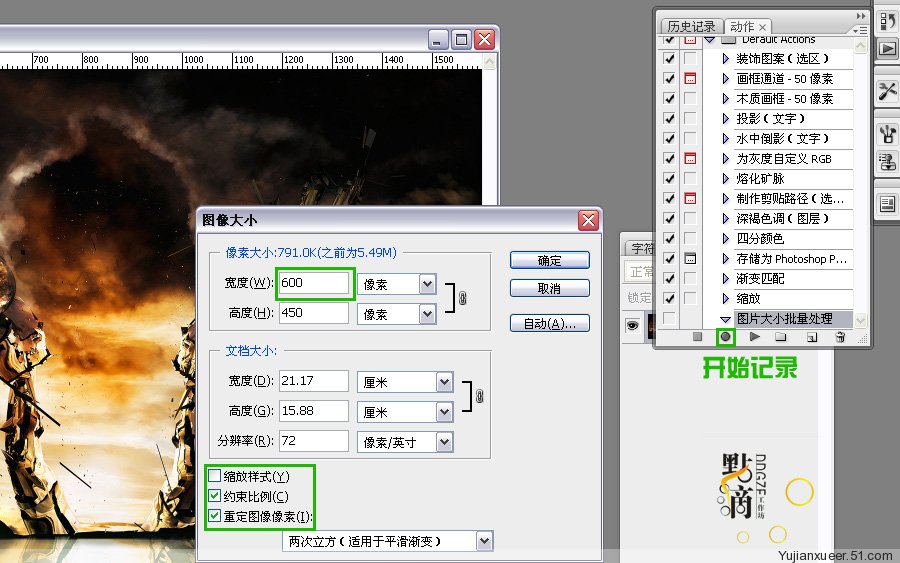Screen dimensions: 900x563
Task: Uncheck the 约束比例 checkbox
Action: tap(215, 495)
